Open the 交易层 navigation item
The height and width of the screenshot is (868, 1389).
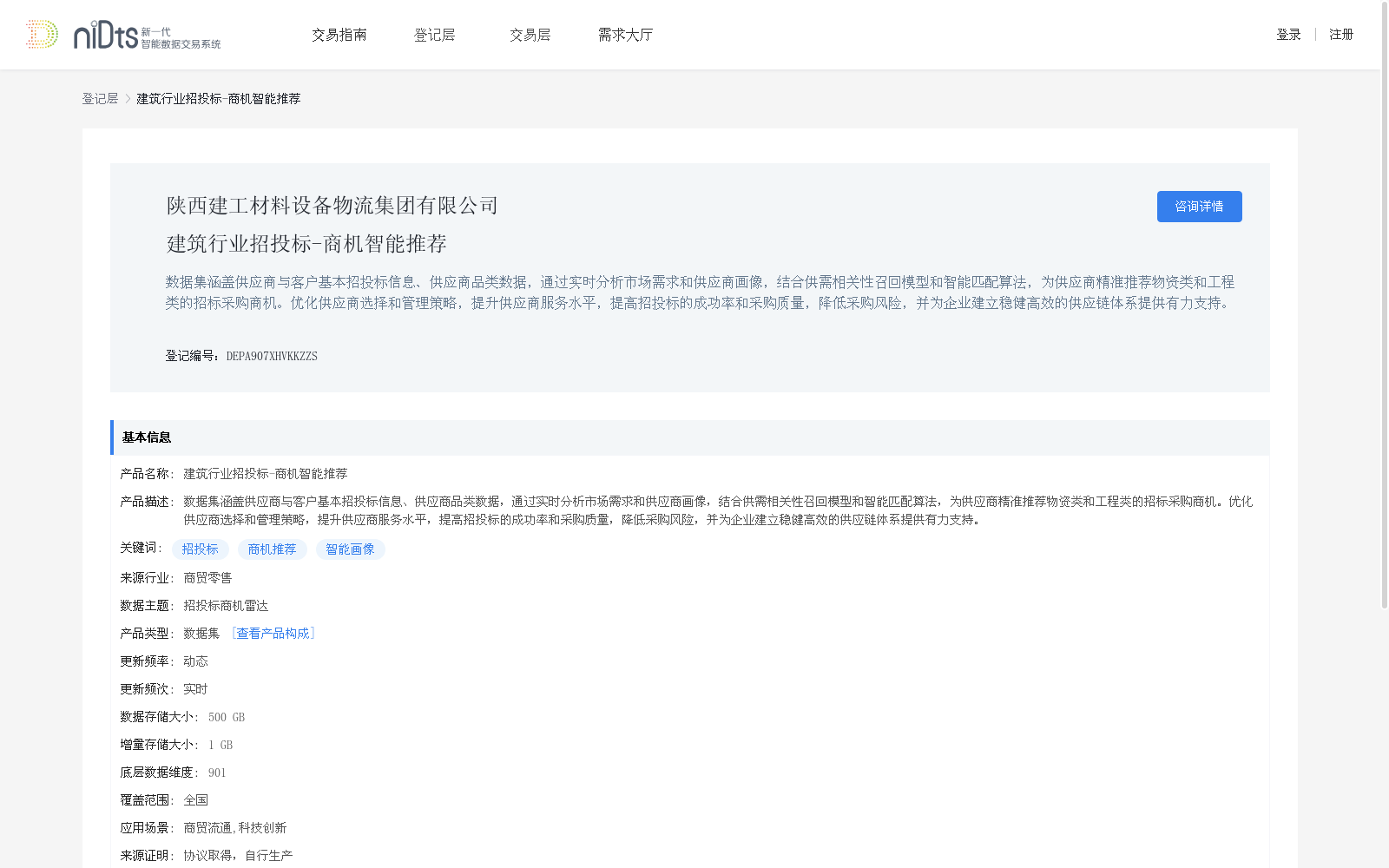[x=530, y=35]
